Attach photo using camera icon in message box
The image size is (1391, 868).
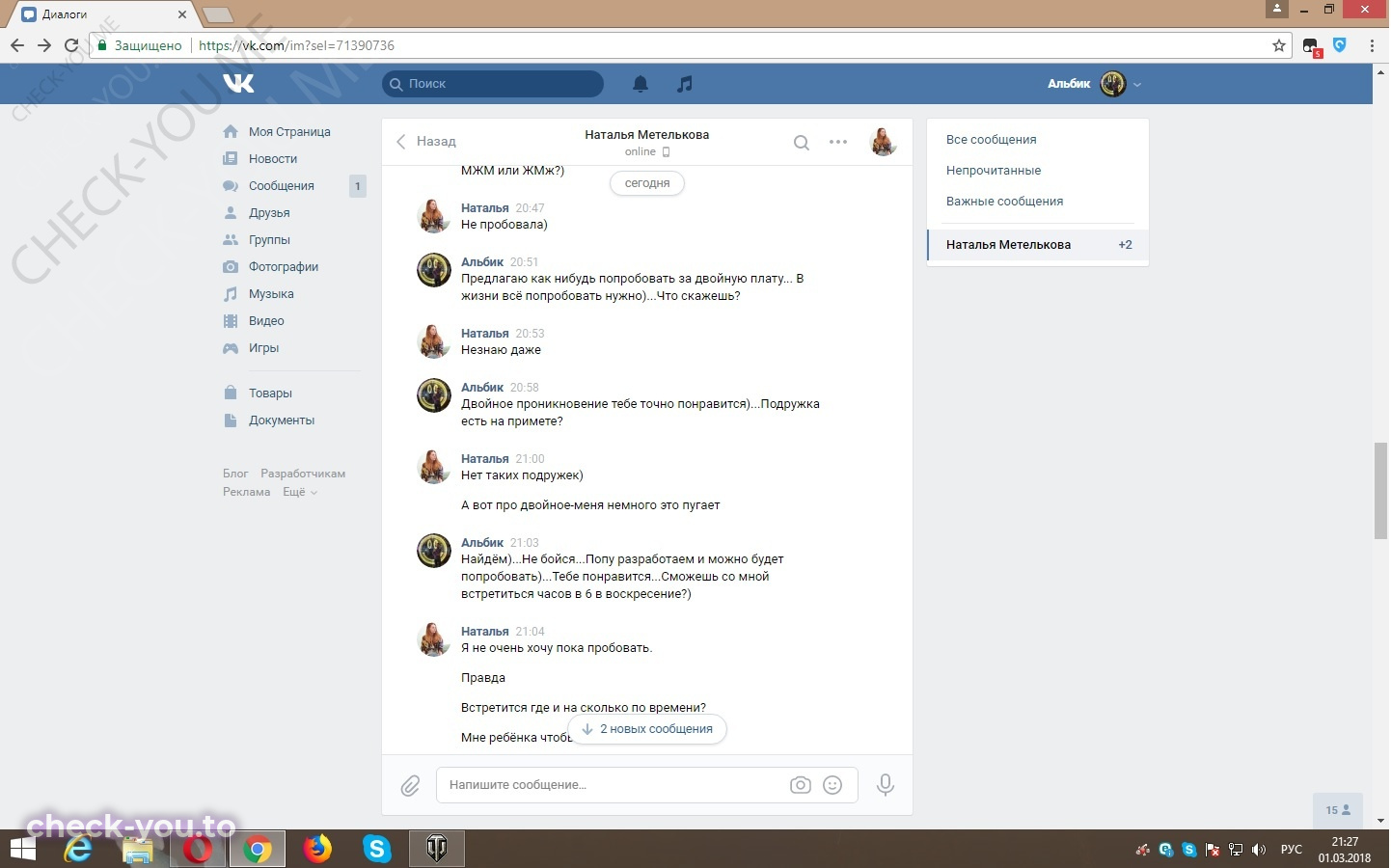[800, 785]
